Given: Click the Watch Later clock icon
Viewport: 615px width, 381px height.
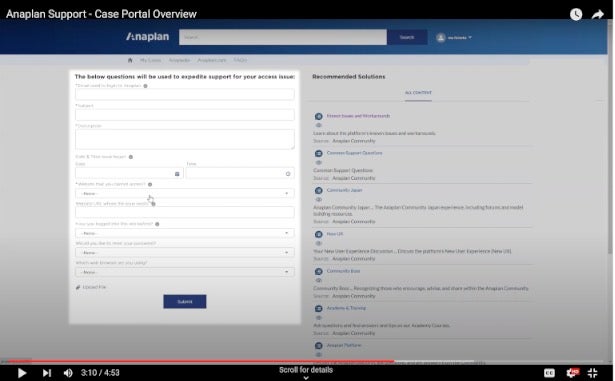Looking at the screenshot, I should [x=576, y=15].
